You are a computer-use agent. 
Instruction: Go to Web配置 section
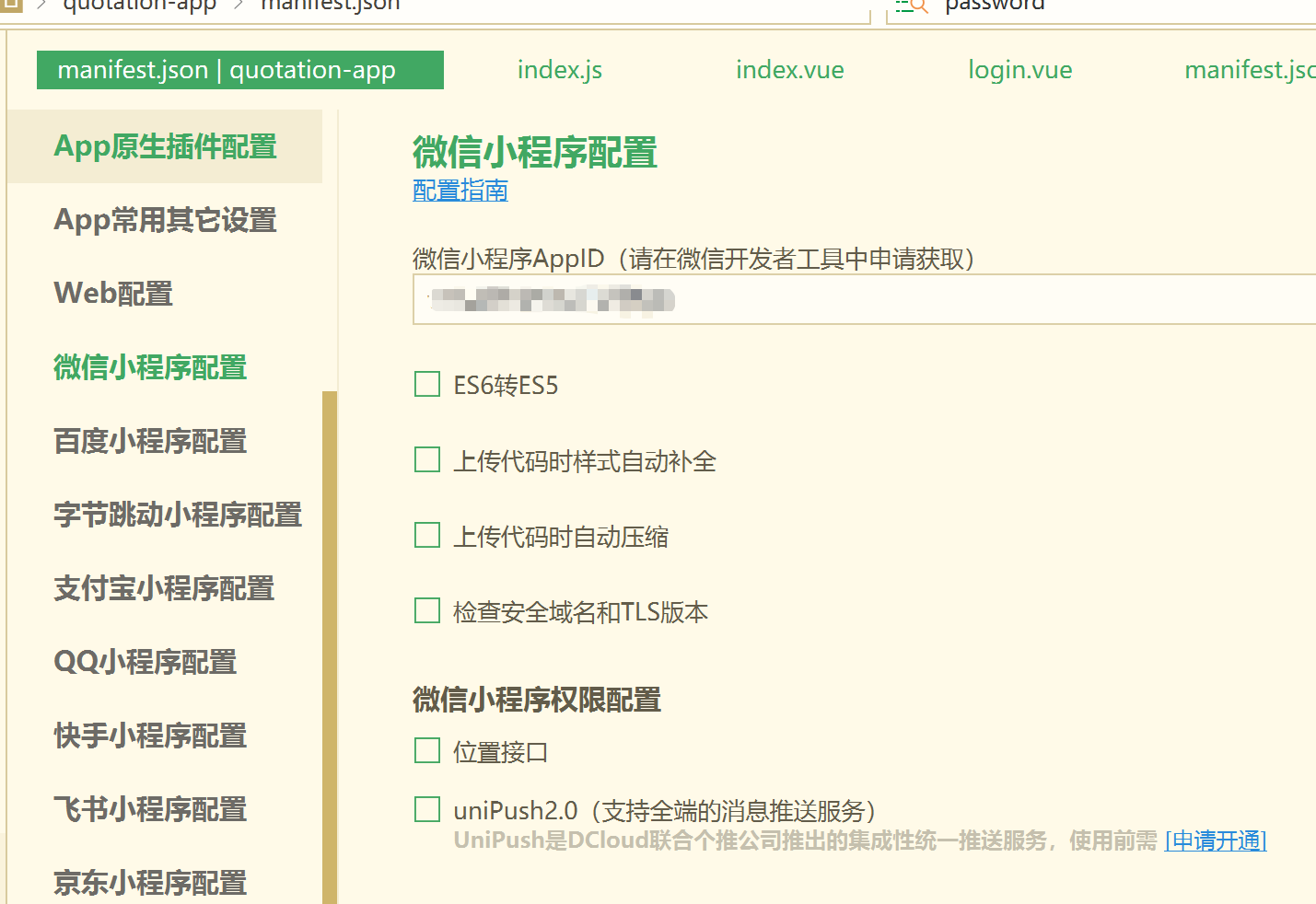pyautogui.click(x=113, y=294)
